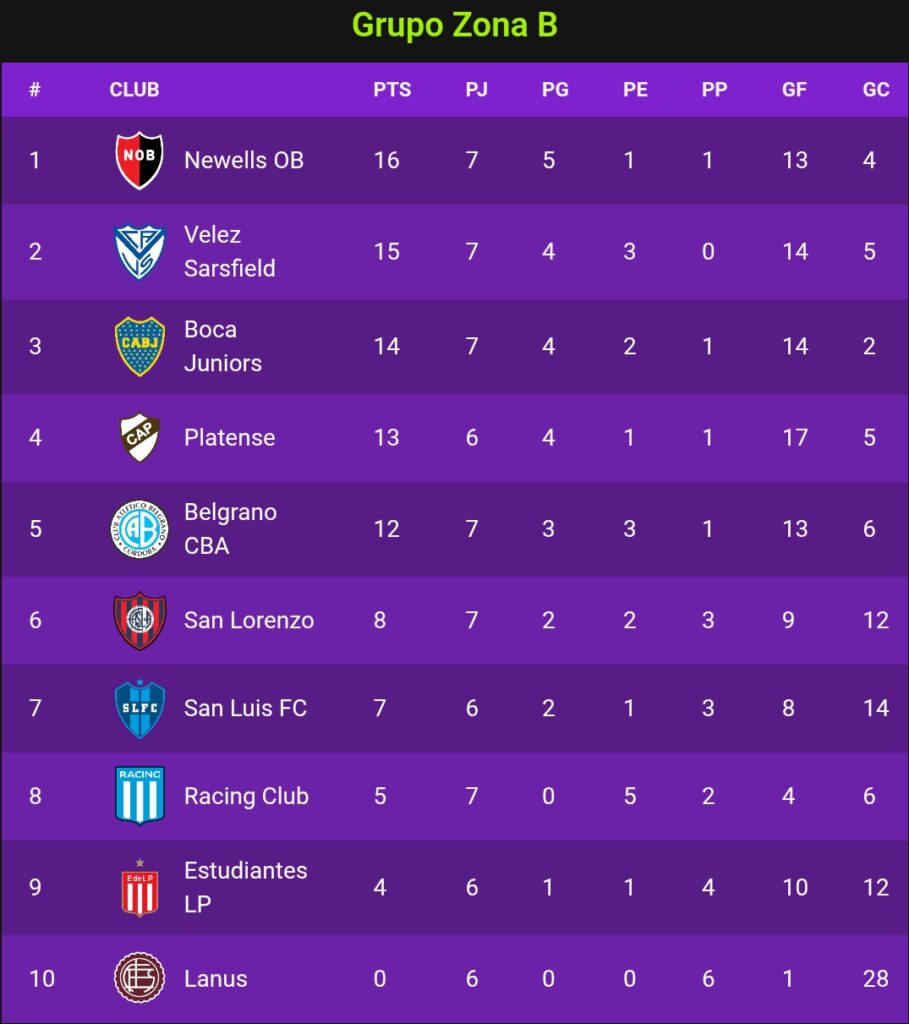Open the Boca Juniors CABJ crest
The image size is (909, 1024).
139,346
